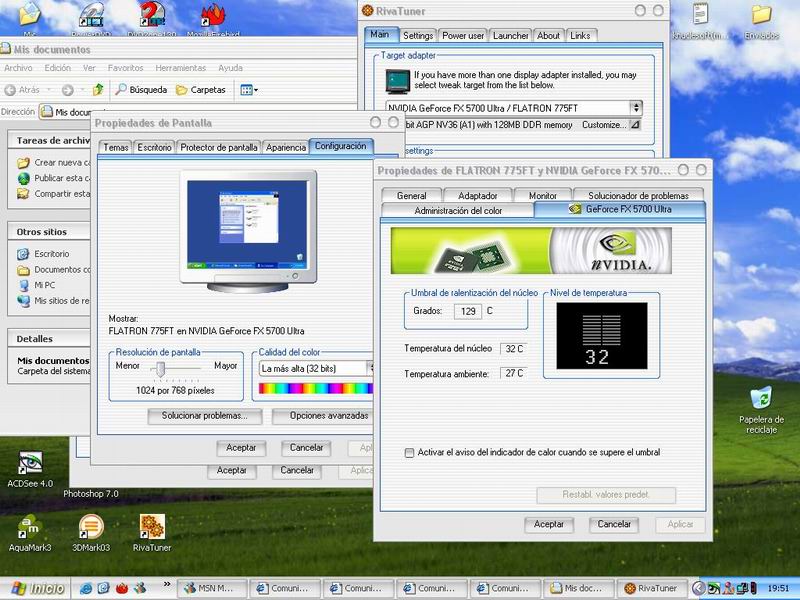This screenshot has width=800, height=600.
Task: Click the Customize button in RivaTuner
Action: (x=604, y=124)
